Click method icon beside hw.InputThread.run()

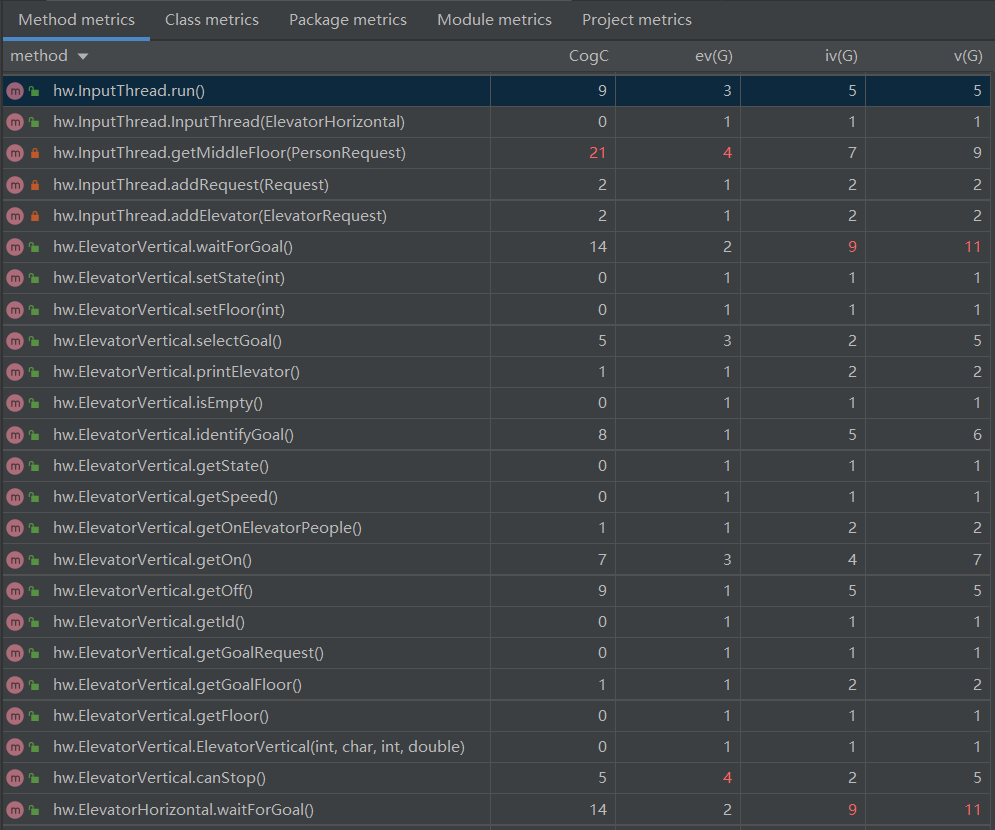coord(14,91)
